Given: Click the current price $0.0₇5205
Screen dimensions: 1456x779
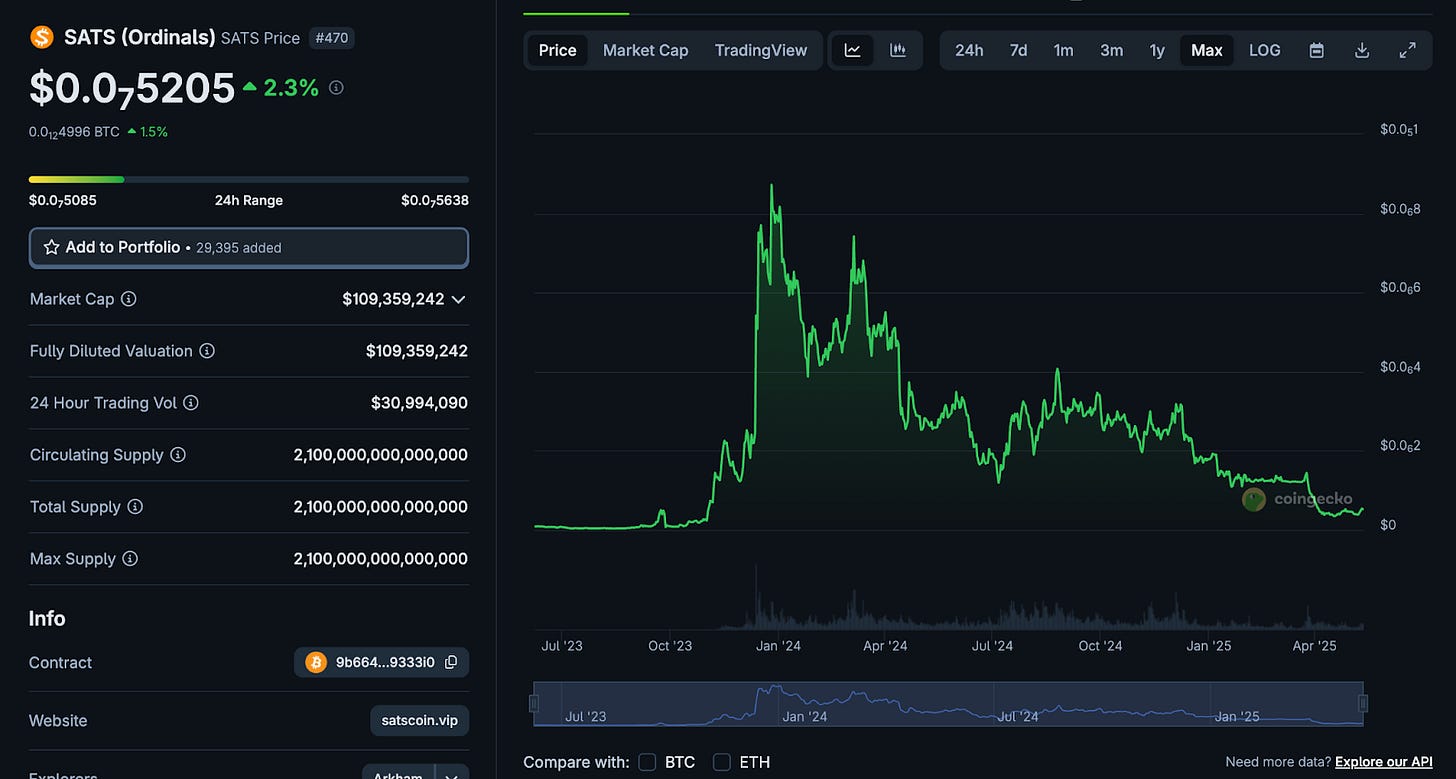Looking at the screenshot, I should click(132, 89).
